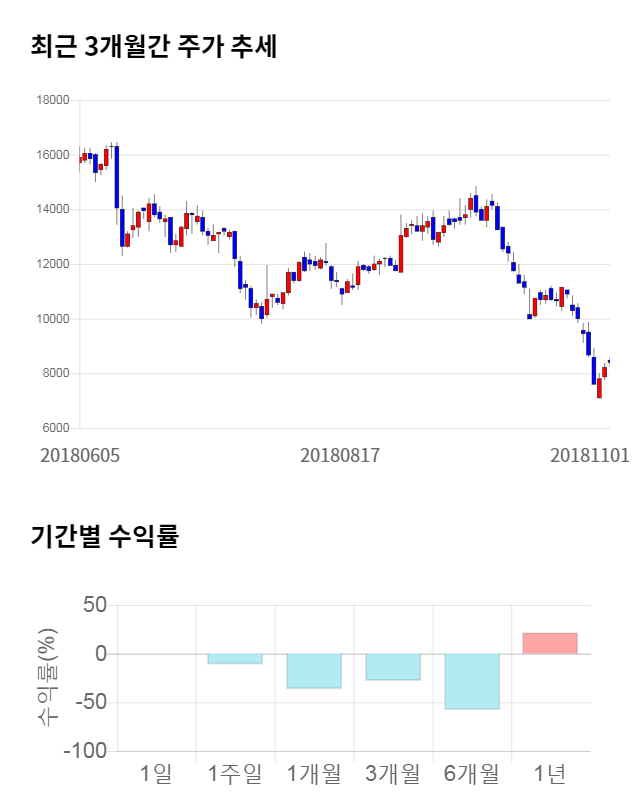The width and height of the screenshot is (640, 810).
Task: Click the 1일 period label
Action: (156, 773)
